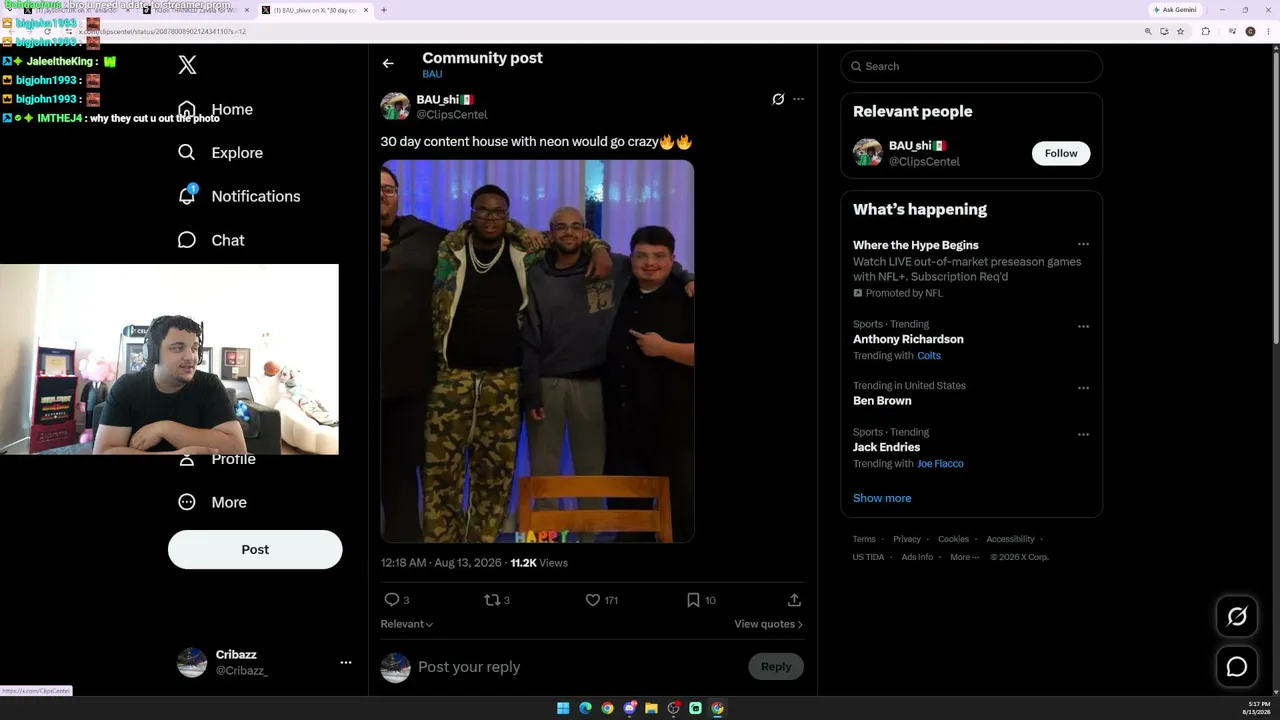Open the post's three-dot more menu

point(798,99)
